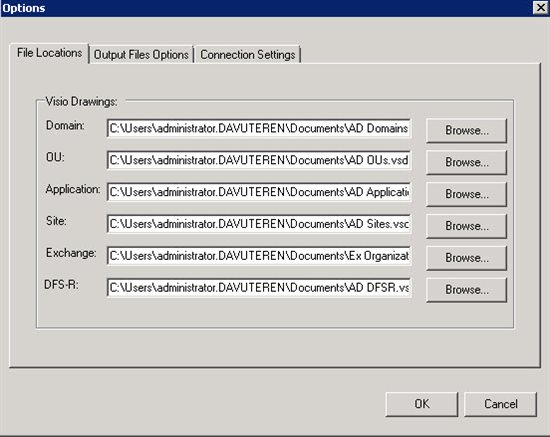550x437 pixels.
Task: Focus the OU file path field
Action: 259,160
